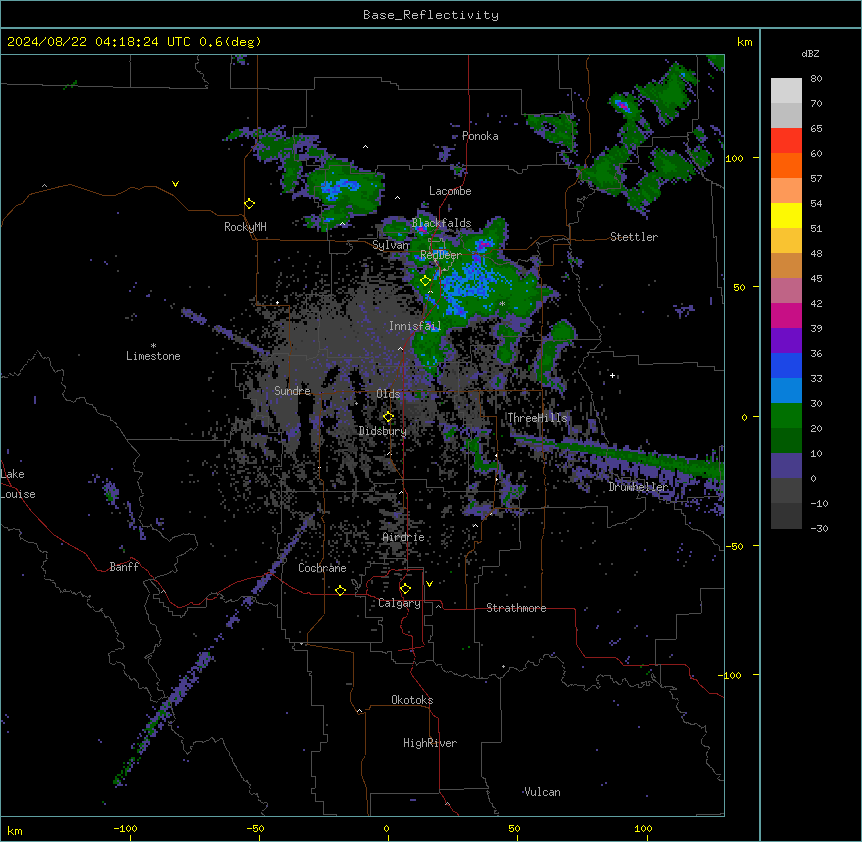This screenshot has height=842, width=862.
Task: Select the yellow diamond marker below RedDeer
Action: pos(425,281)
